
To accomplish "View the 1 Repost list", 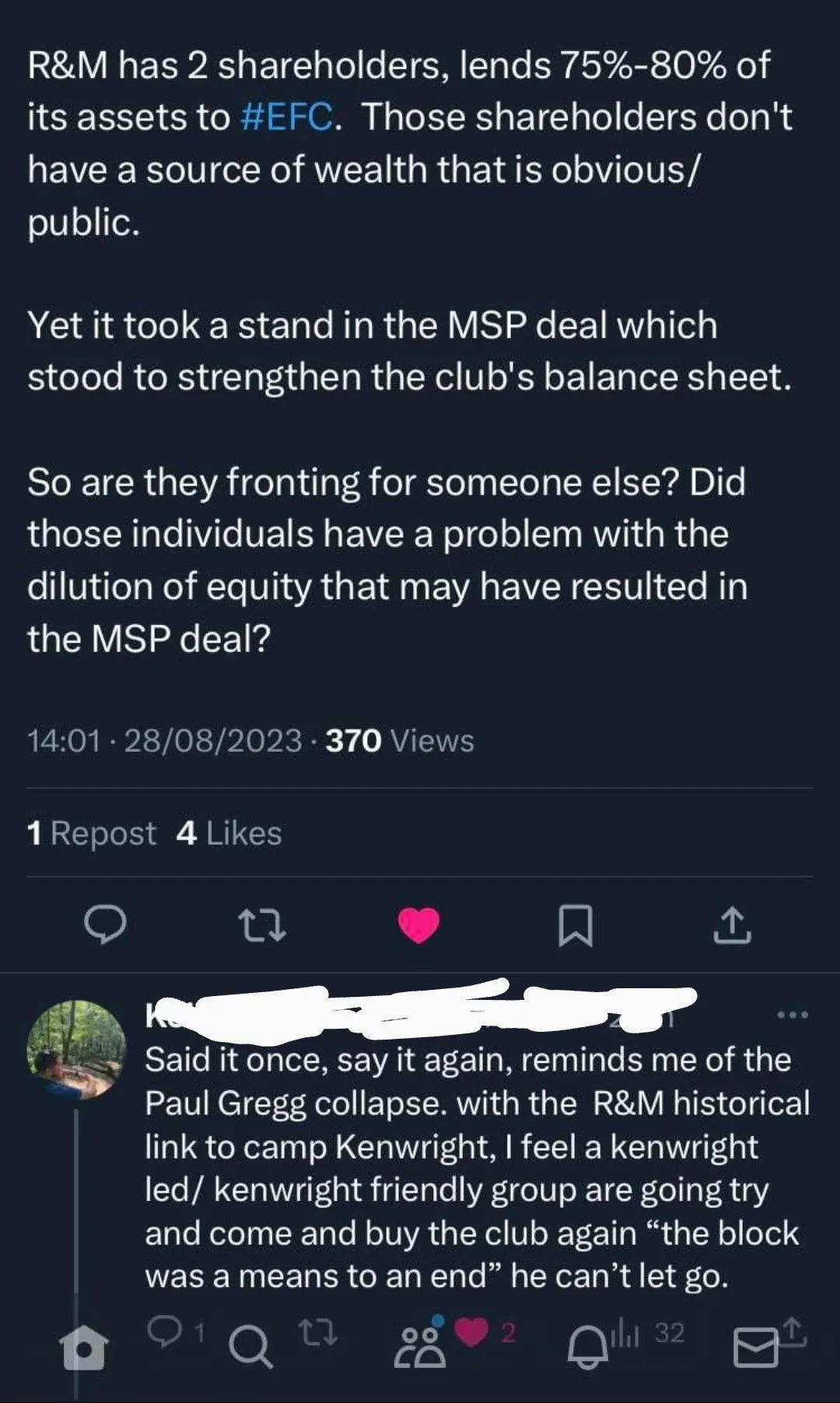I will (92, 833).
